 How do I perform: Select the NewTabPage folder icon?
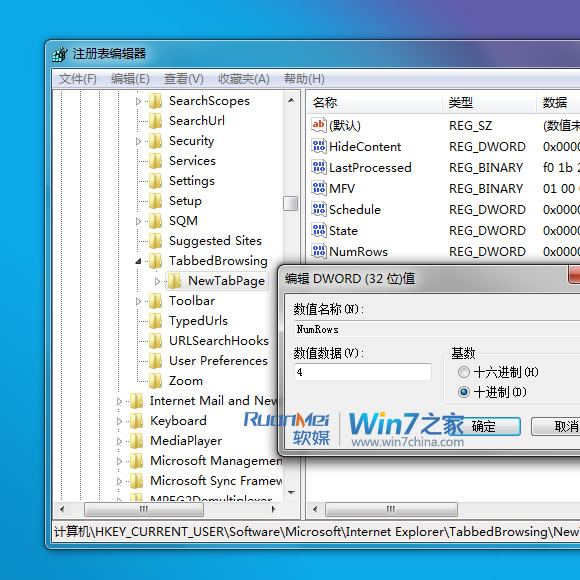174,281
